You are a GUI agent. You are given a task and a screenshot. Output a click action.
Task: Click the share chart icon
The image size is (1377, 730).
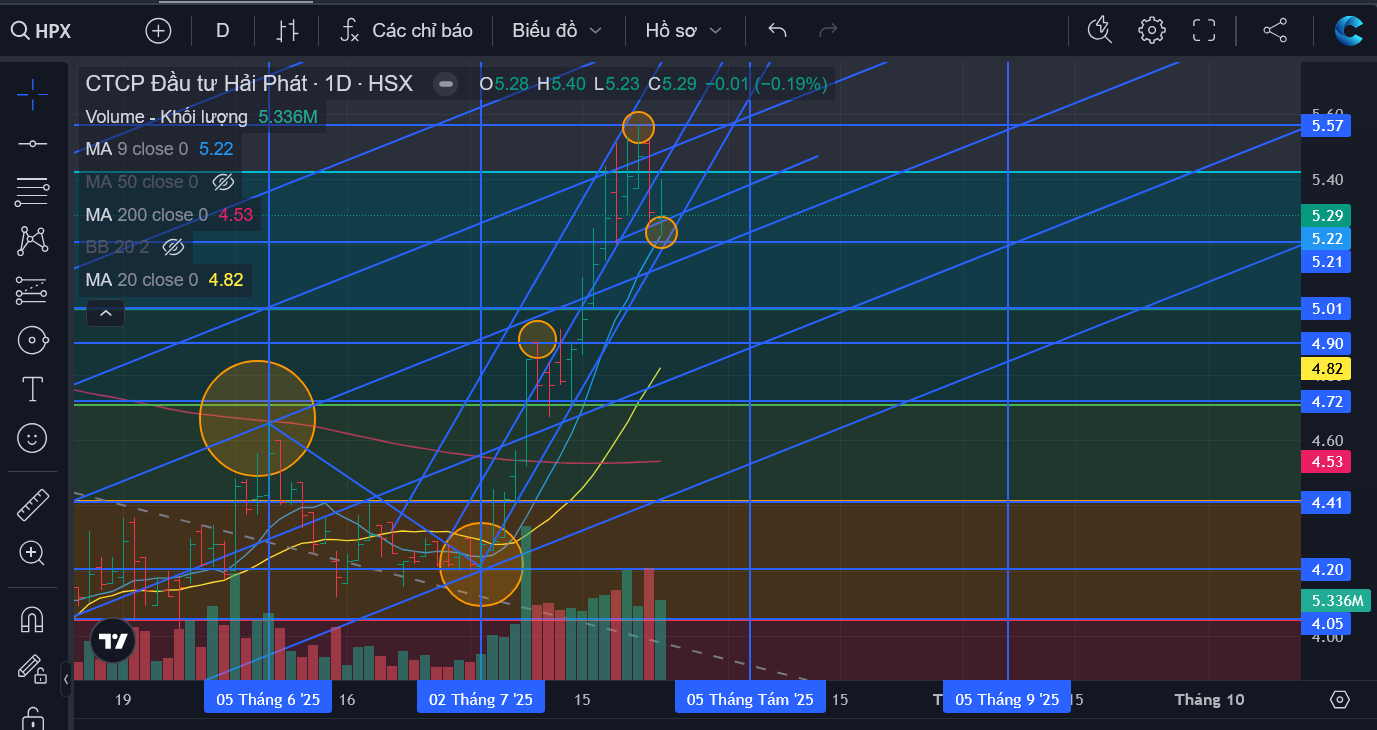pos(1275,30)
